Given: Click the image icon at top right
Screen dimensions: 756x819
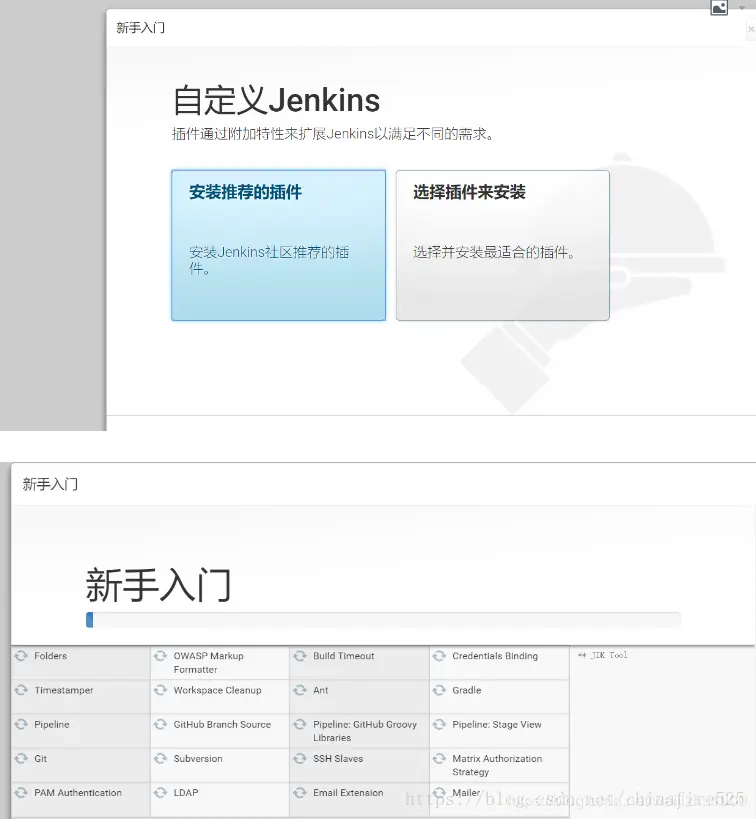Looking at the screenshot, I should (719, 7).
